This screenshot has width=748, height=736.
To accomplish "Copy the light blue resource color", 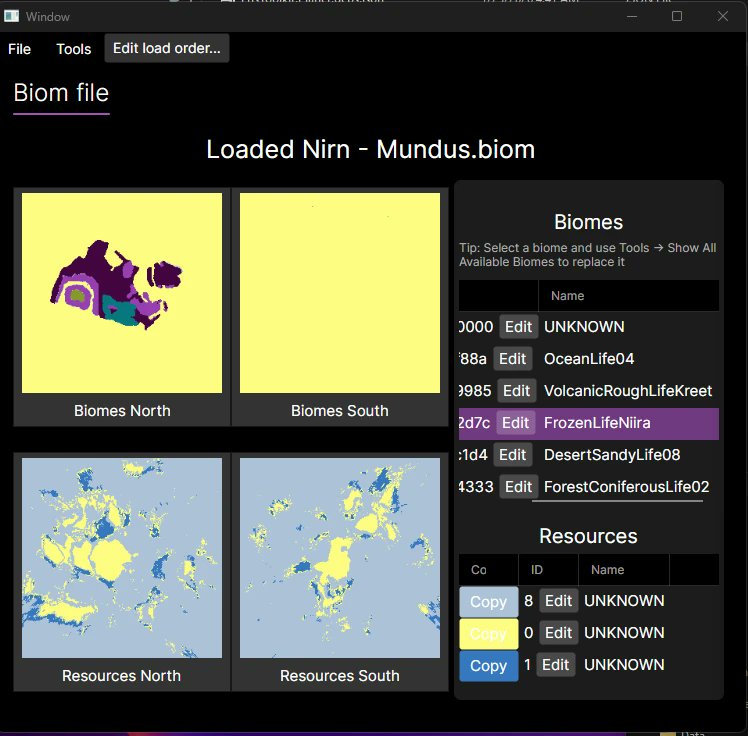I will 488,601.
